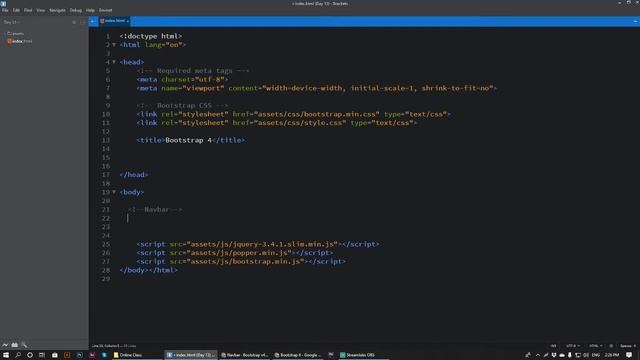
Task: Open the Edit menu
Action: click(16, 10)
